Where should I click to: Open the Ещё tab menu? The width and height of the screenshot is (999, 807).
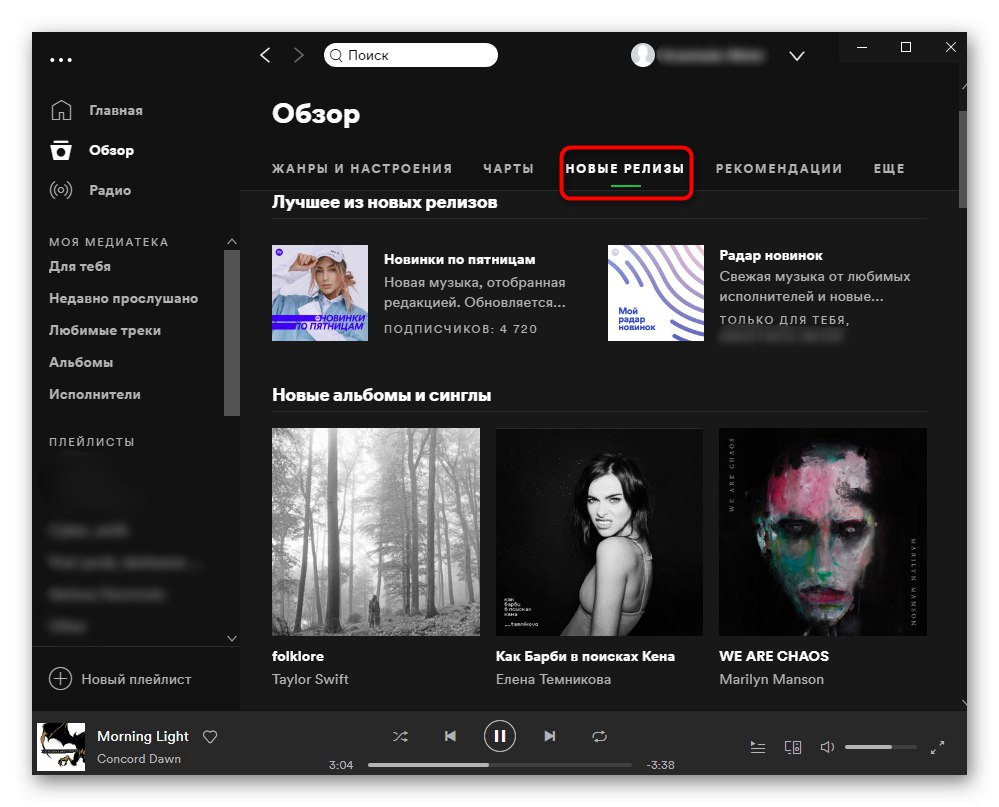(889, 169)
